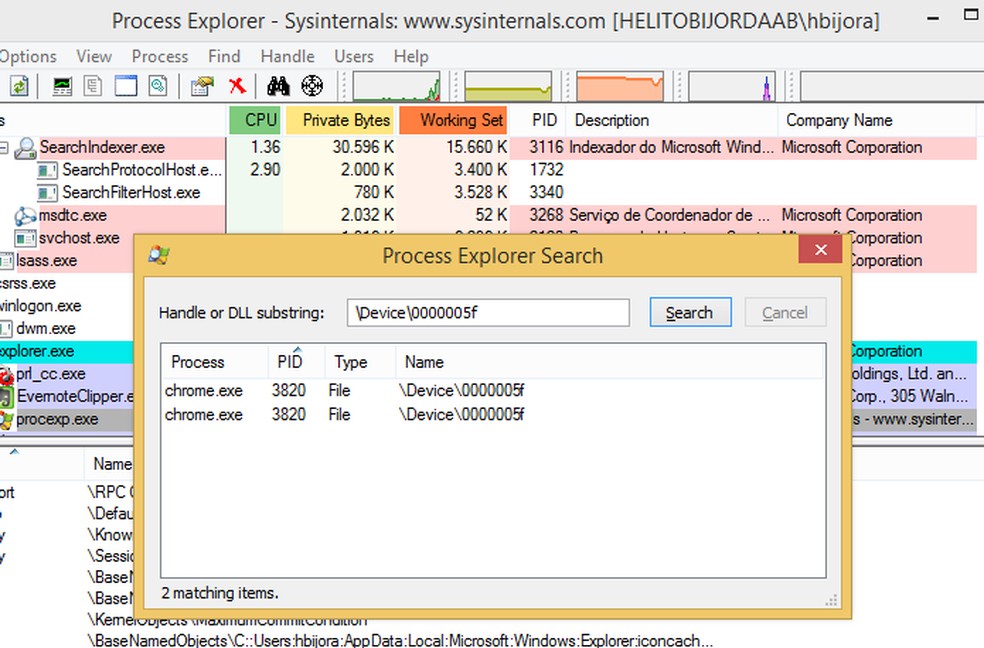
Task: Click the Kill Process red X icon
Action: 237,87
